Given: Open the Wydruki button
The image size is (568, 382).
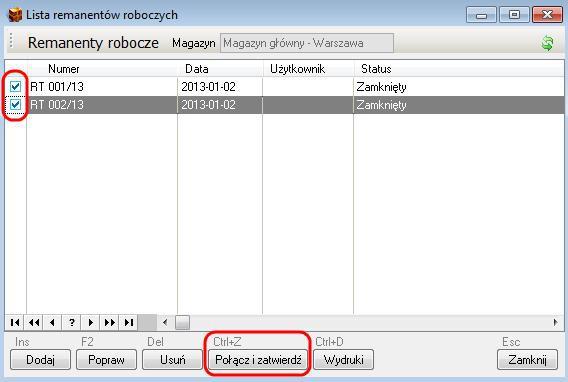Looking at the screenshot, I should [x=343, y=360].
